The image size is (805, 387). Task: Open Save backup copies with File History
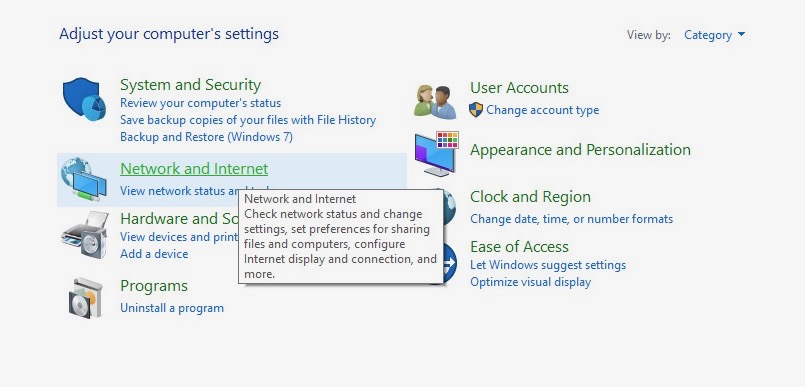pos(248,120)
